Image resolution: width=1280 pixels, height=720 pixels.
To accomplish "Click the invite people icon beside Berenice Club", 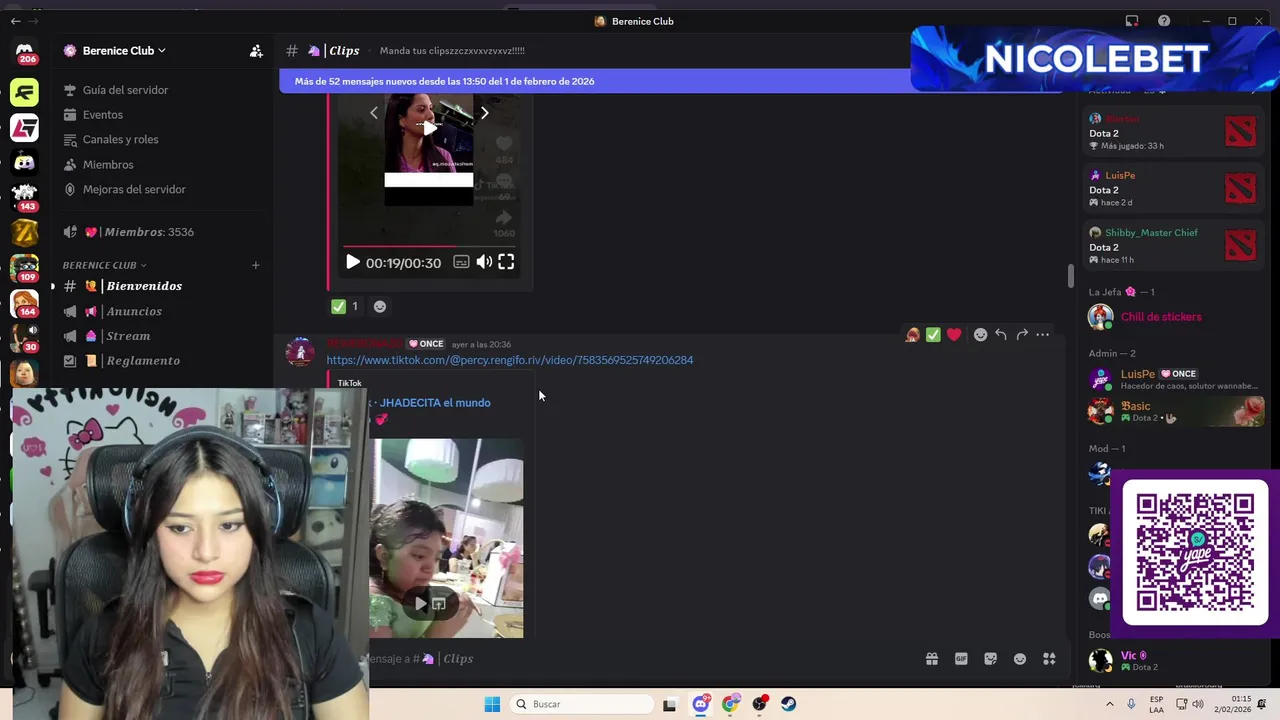I will point(256,51).
